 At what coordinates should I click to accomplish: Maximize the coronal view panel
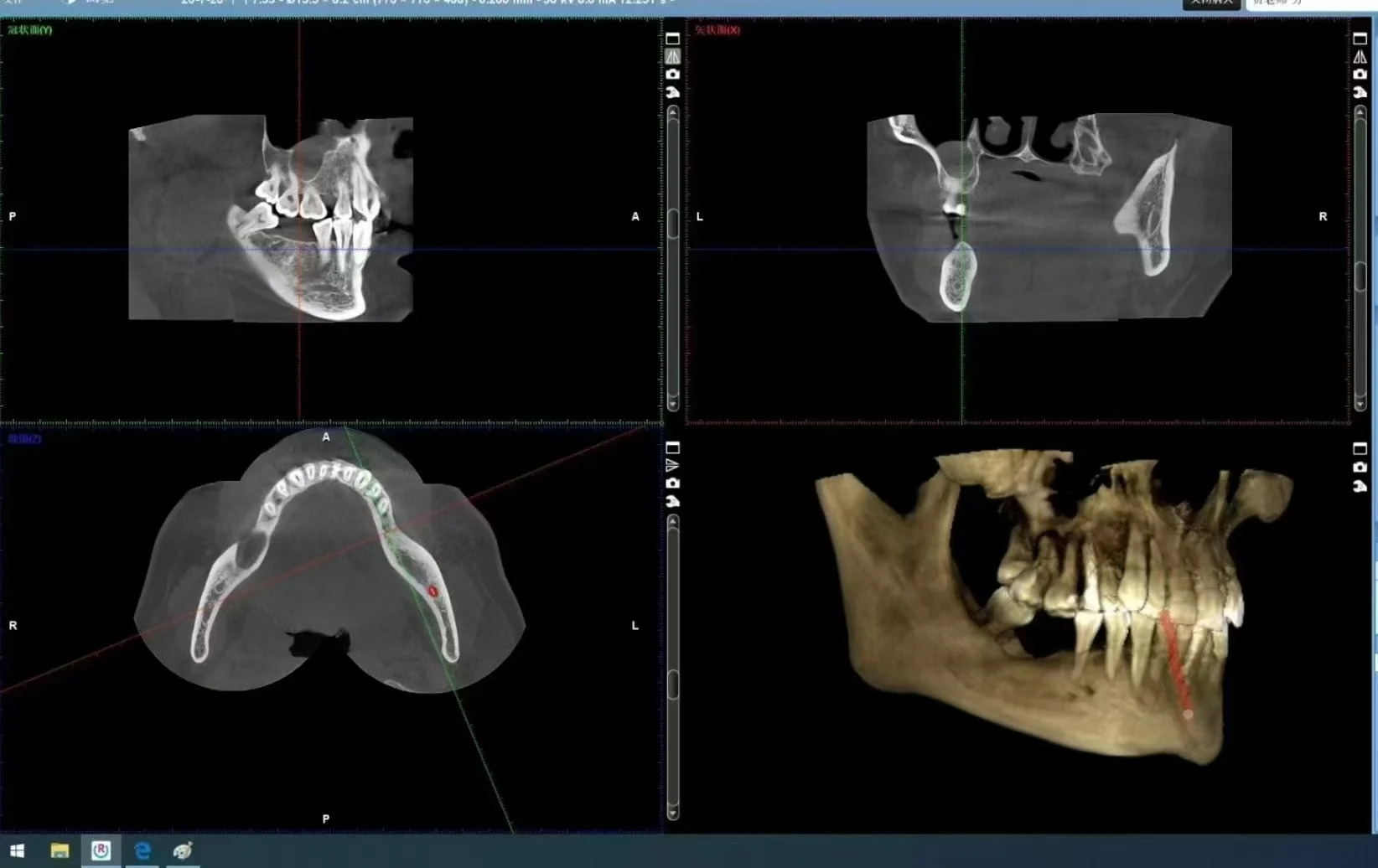(672, 39)
